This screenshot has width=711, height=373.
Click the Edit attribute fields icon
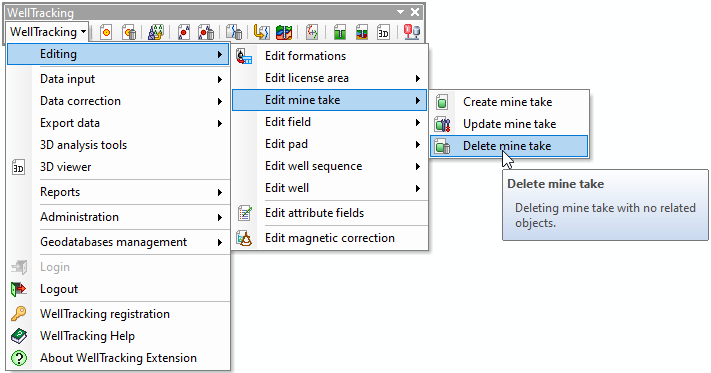(245, 213)
